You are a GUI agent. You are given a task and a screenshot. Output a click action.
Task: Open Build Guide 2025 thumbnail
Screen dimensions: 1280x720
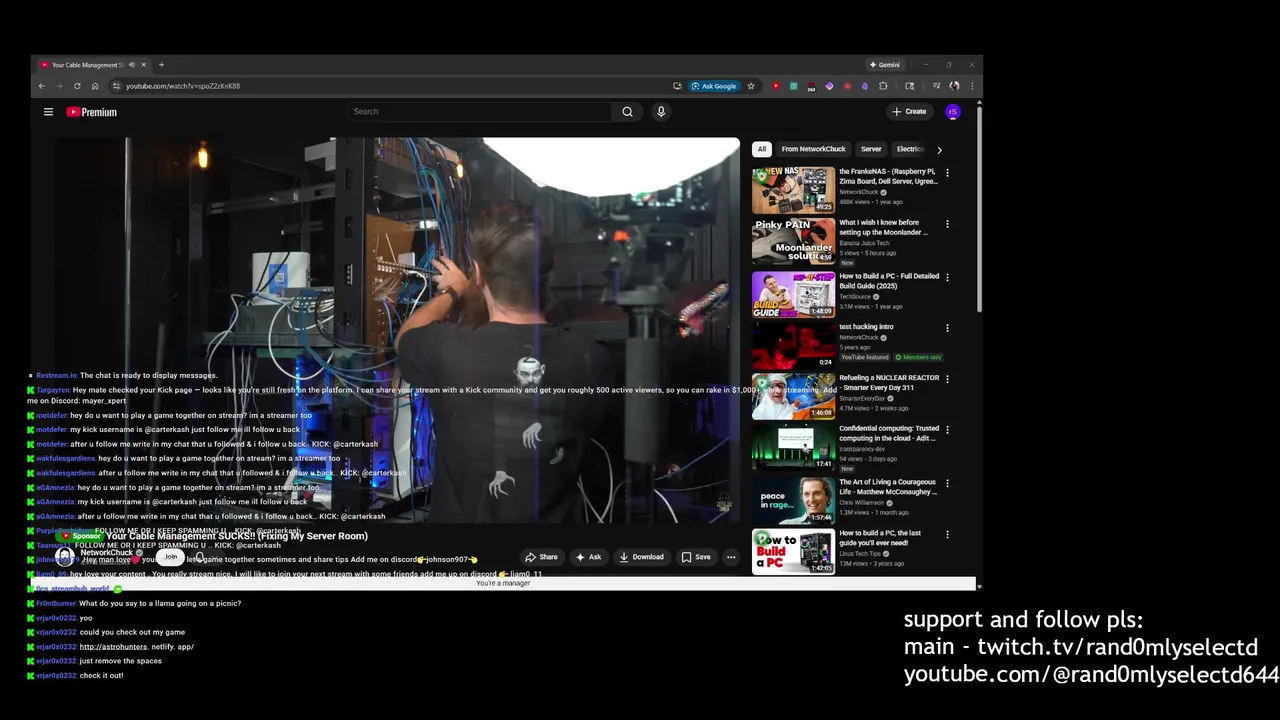pos(793,294)
